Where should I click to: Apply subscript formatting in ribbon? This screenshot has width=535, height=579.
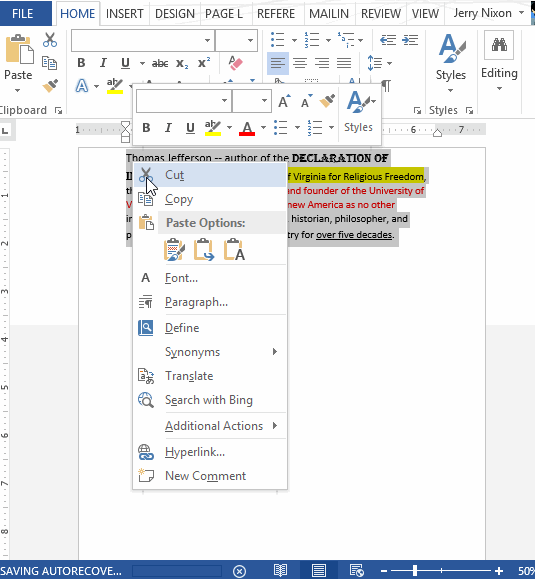(182, 64)
